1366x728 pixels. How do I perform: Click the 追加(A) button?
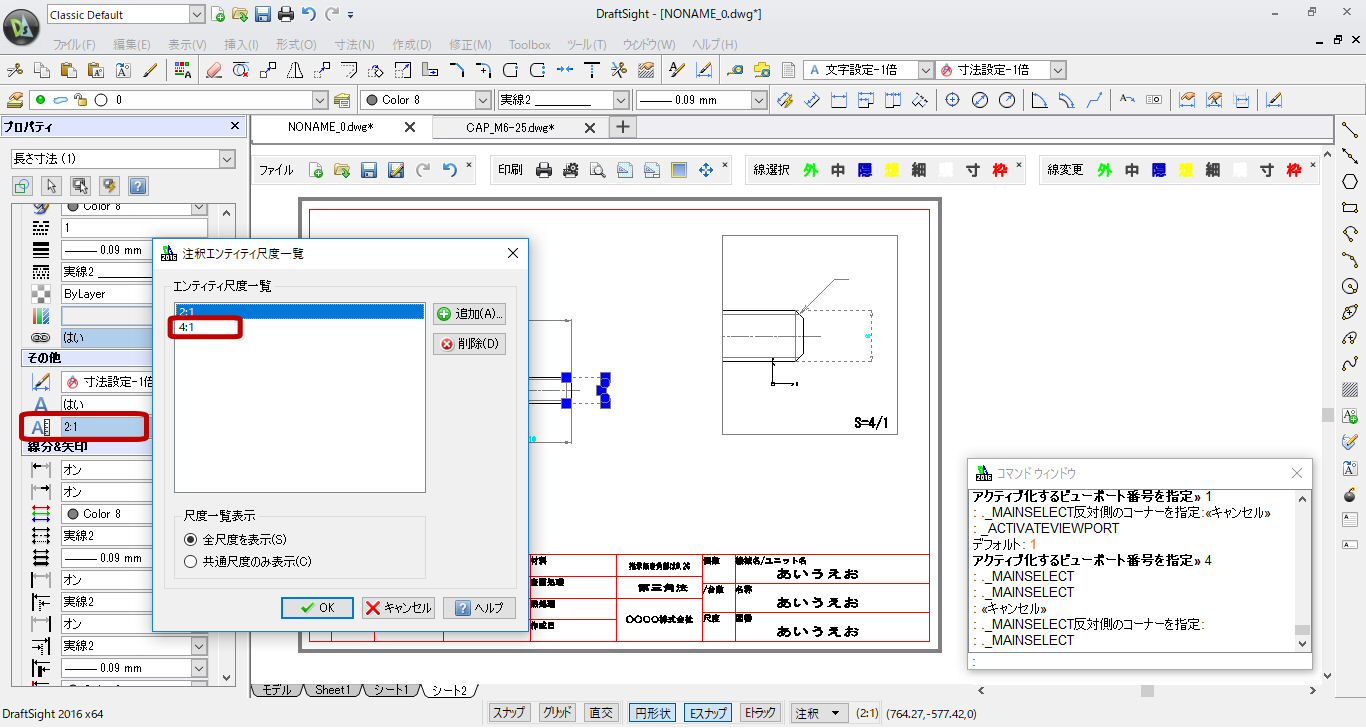pos(469,314)
